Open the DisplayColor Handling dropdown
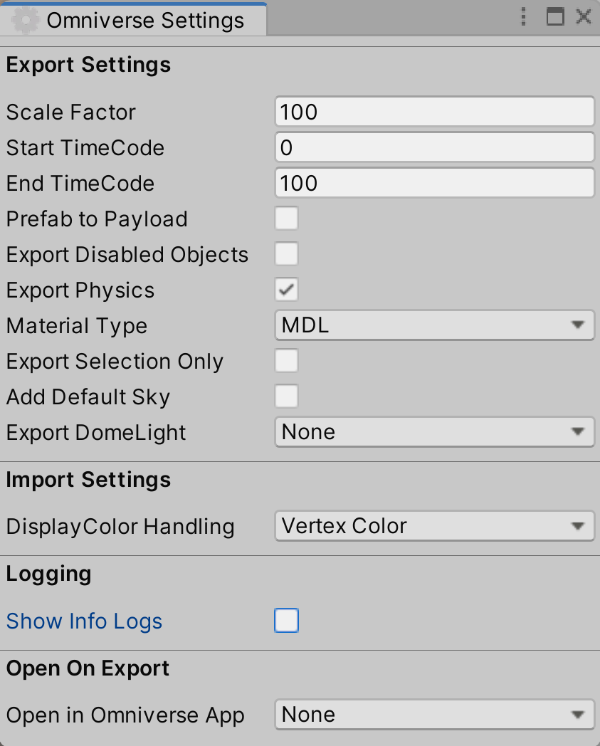 tap(434, 526)
